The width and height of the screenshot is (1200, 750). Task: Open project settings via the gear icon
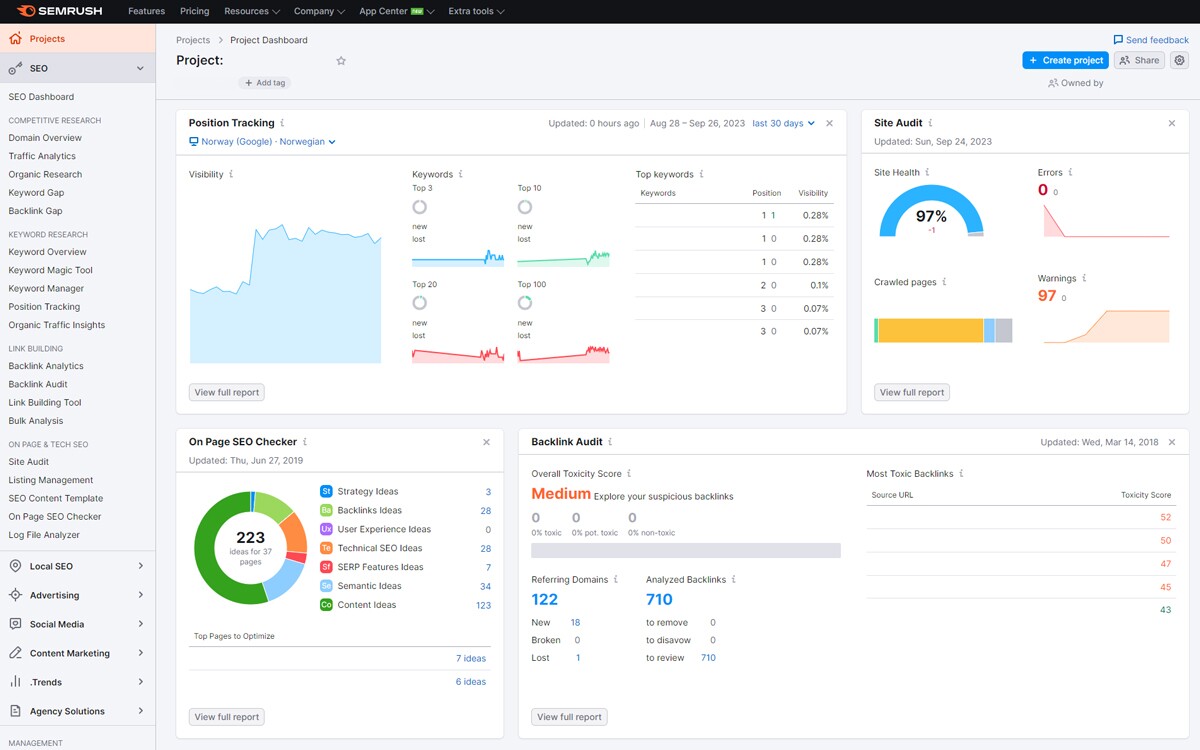1180,60
